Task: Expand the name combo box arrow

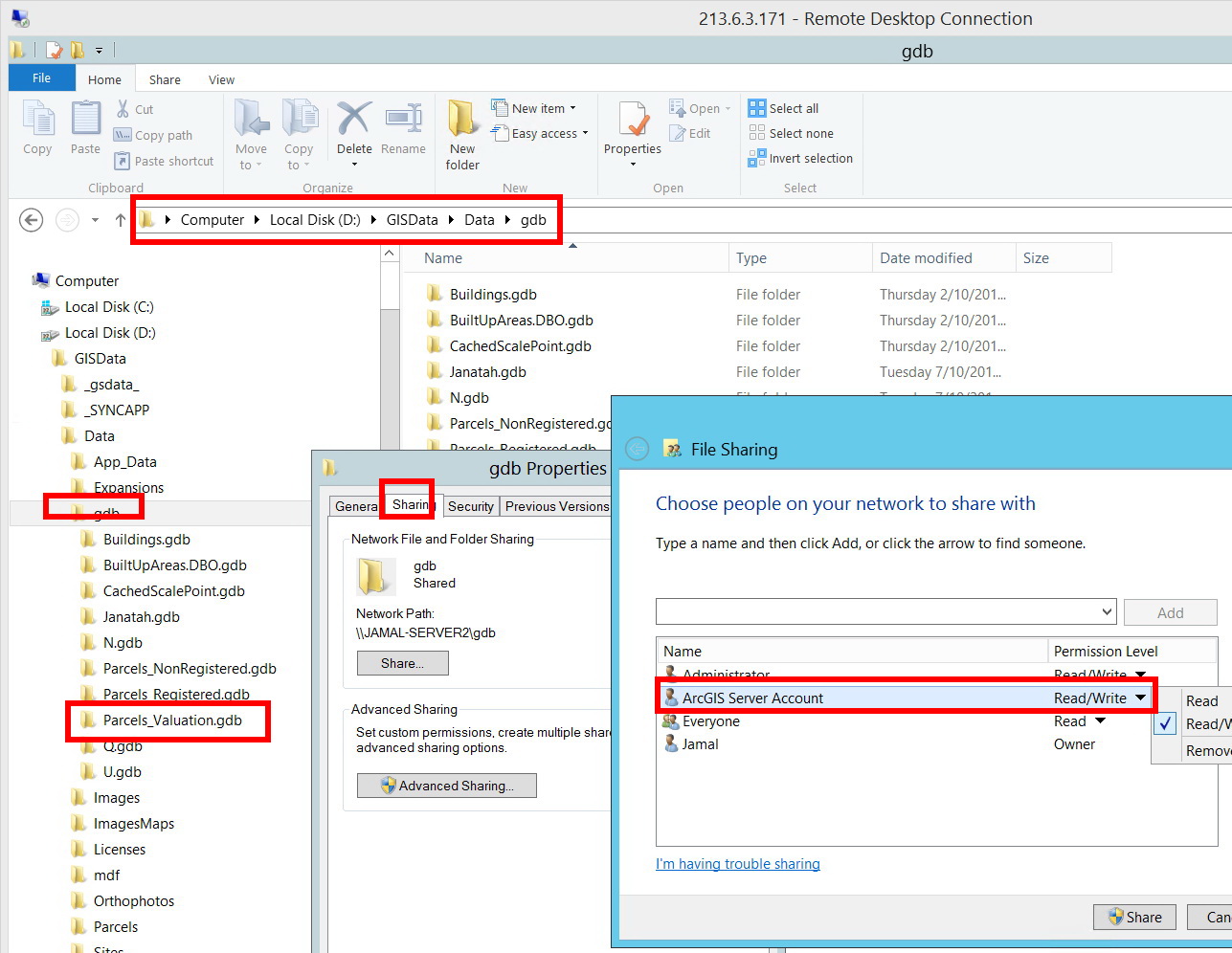Action: coord(1108,611)
